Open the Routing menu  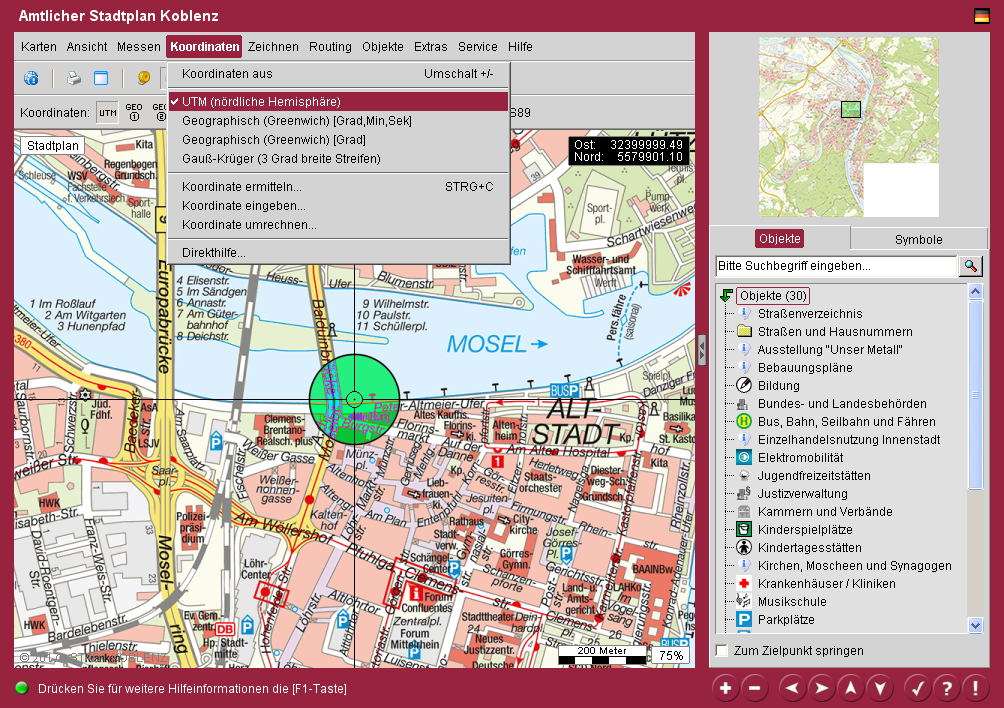coord(330,47)
